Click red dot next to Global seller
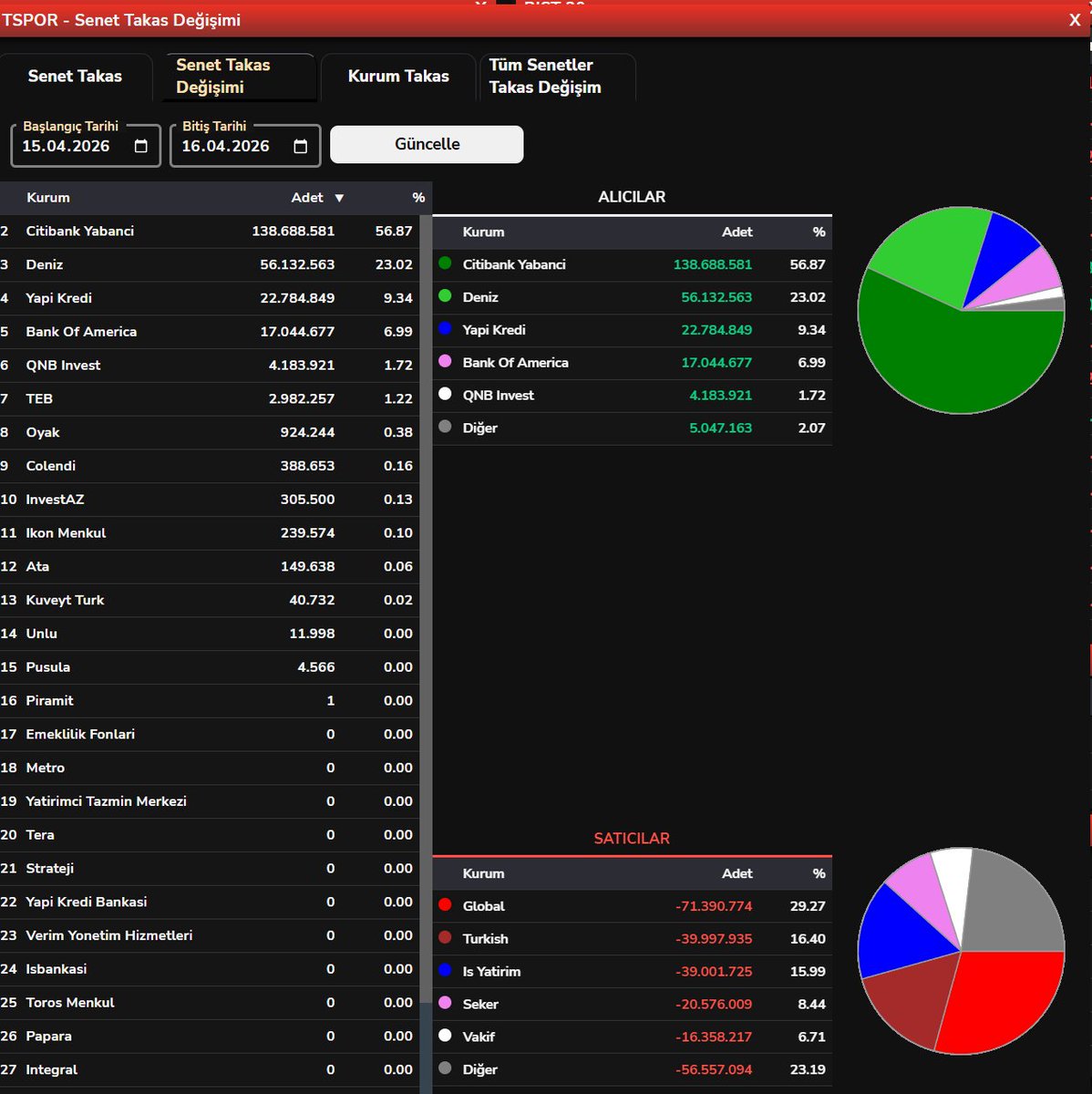The height and width of the screenshot is (1094, 1092). [x=445, y=905]
